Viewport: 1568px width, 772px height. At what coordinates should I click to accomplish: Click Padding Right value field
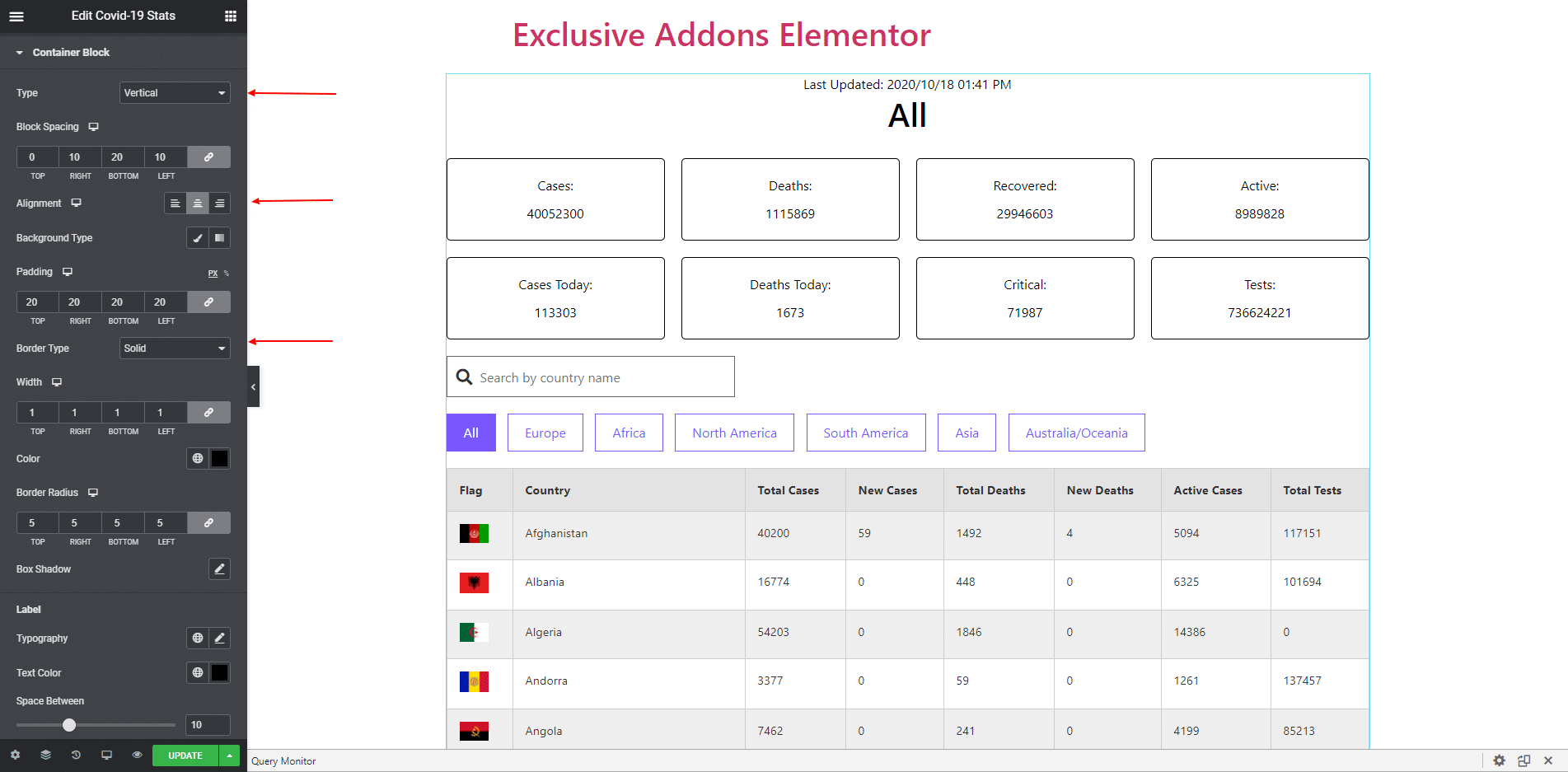81,302
